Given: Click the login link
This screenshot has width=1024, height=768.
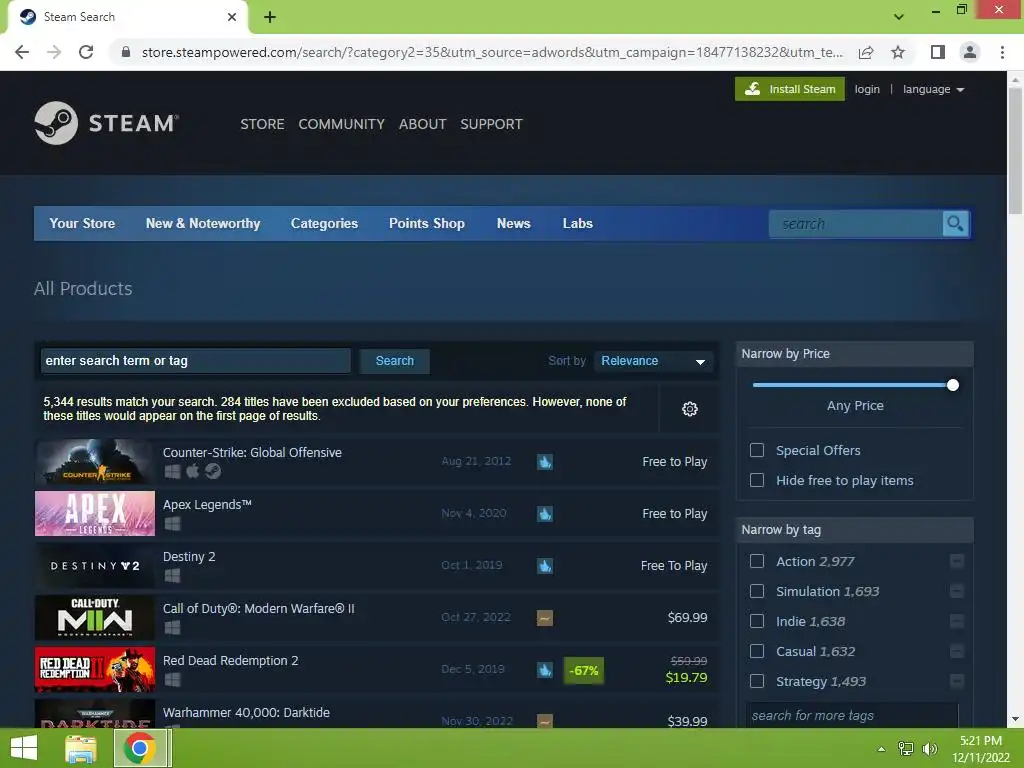Looking at the screenshot, I should tap(867, 89).
